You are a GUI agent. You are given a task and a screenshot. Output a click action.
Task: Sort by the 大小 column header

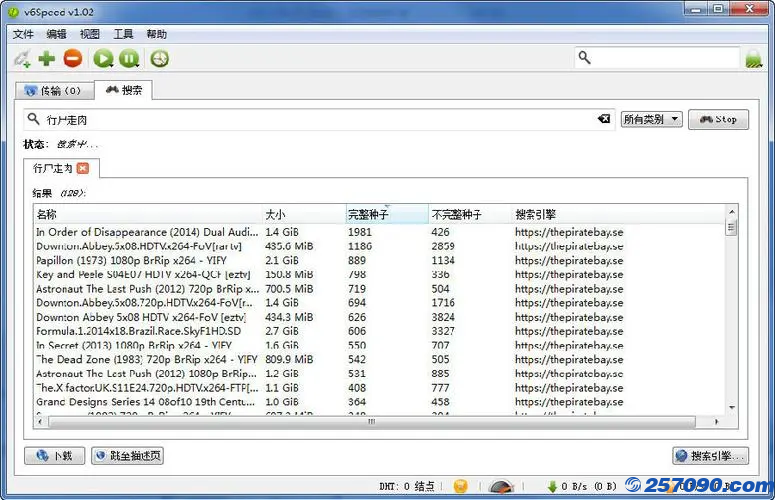pyautogui.click(x=303, y=214)
